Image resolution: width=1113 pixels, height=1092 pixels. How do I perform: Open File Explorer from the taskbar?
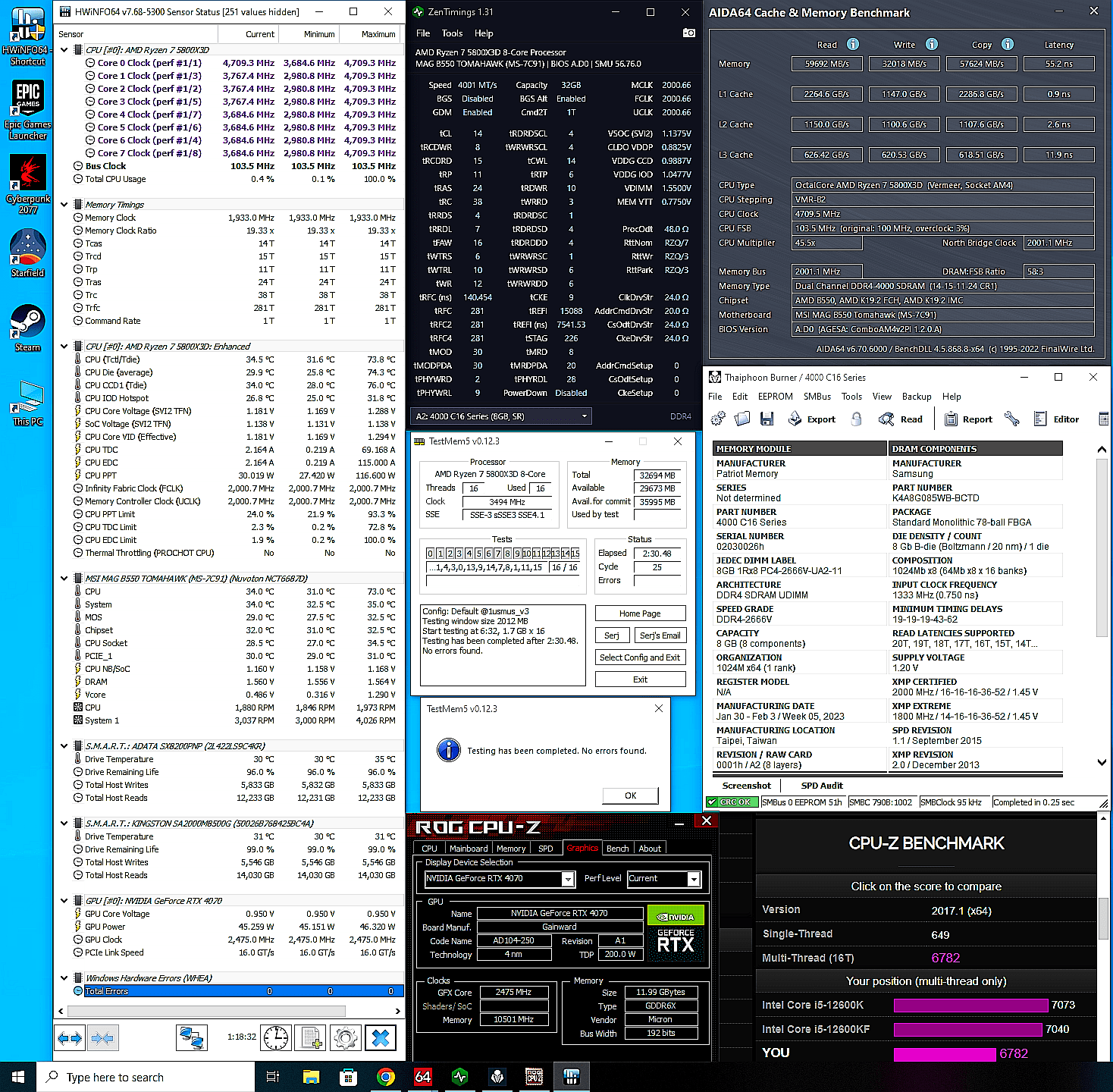(311, 1077)
